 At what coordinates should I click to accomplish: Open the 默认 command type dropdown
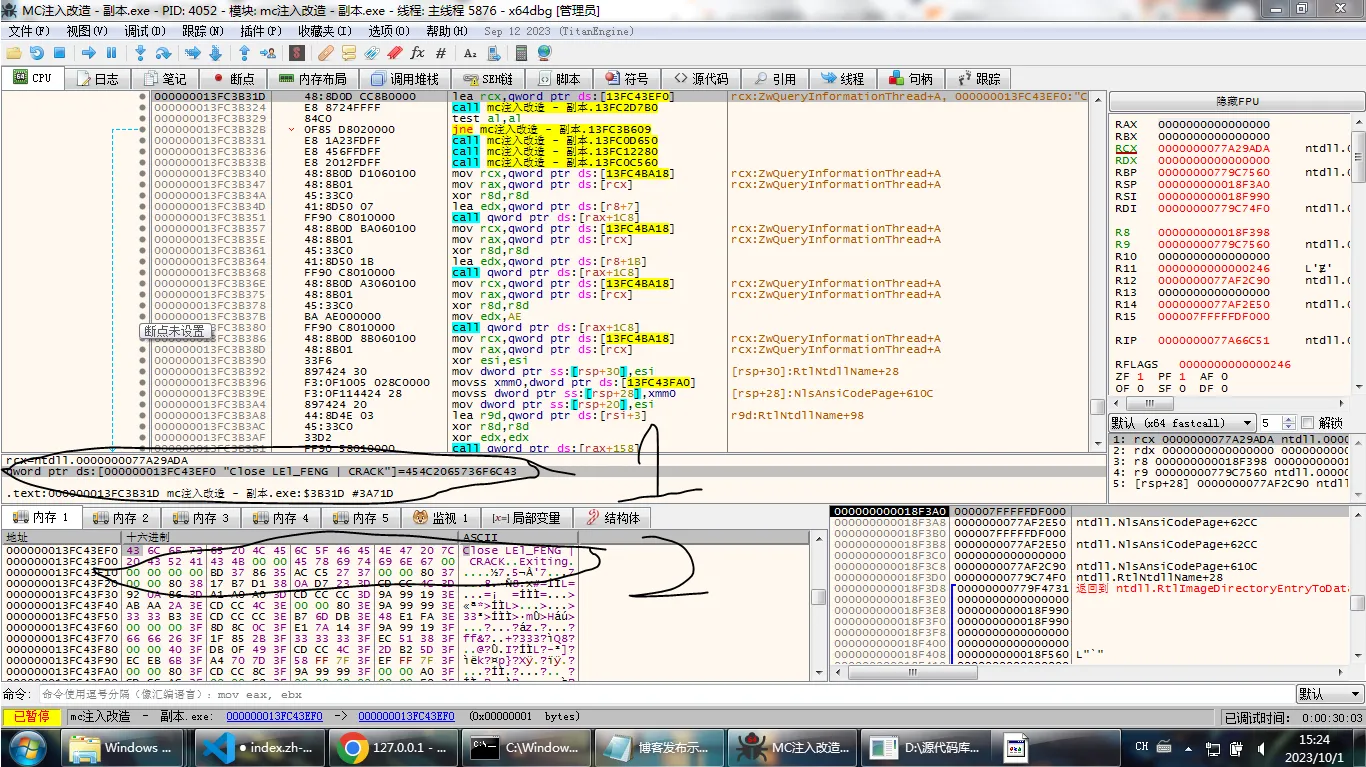click(1327, 694)
